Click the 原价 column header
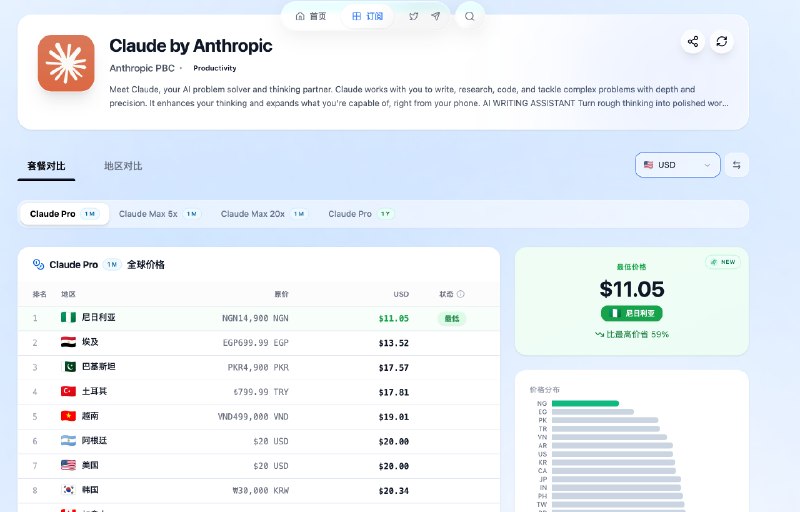The width and height of the screenshot is (800, 512). tap(281, 294)
